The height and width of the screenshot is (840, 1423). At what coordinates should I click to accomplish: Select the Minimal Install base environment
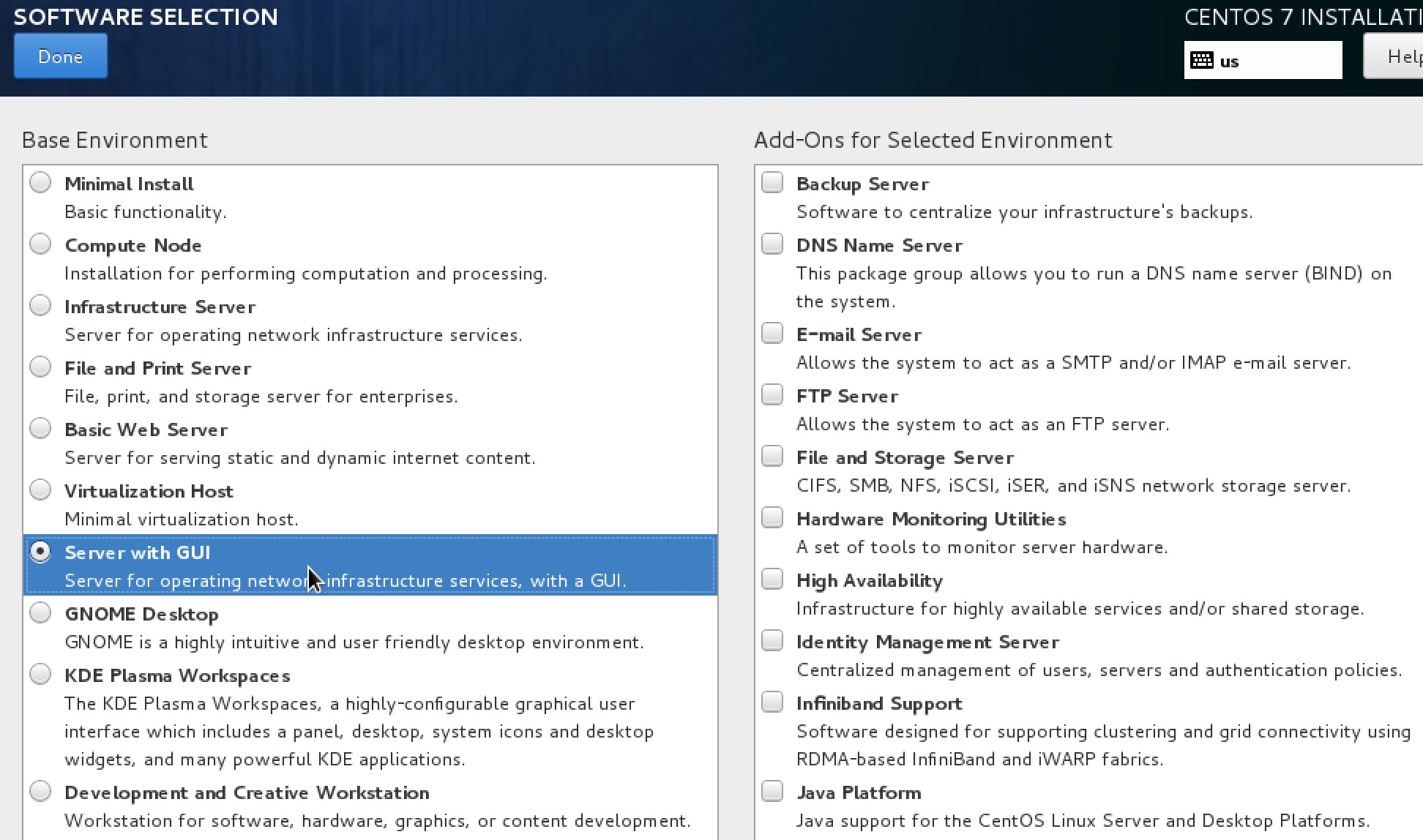coord(40,182)
